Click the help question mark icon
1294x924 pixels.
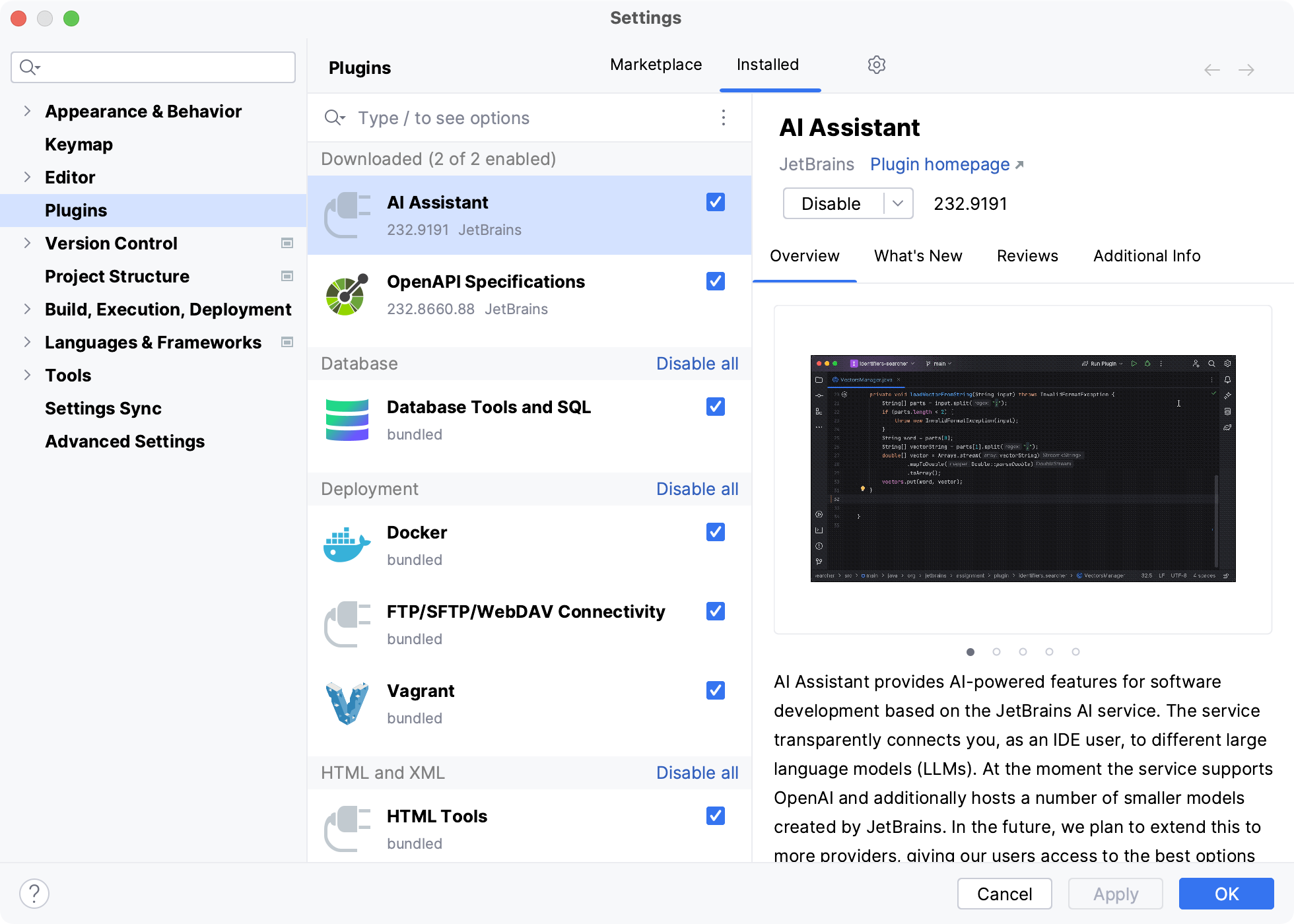pos(34,894)
